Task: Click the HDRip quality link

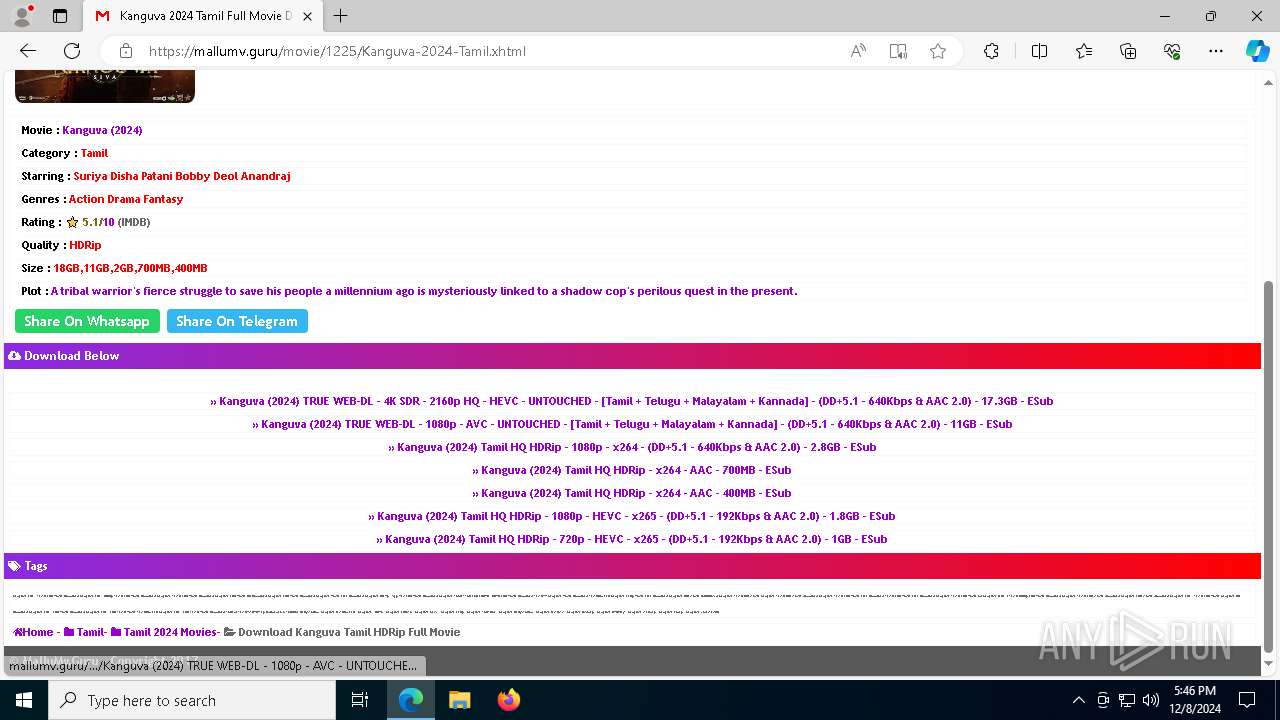Action: [x=85, y=245]
